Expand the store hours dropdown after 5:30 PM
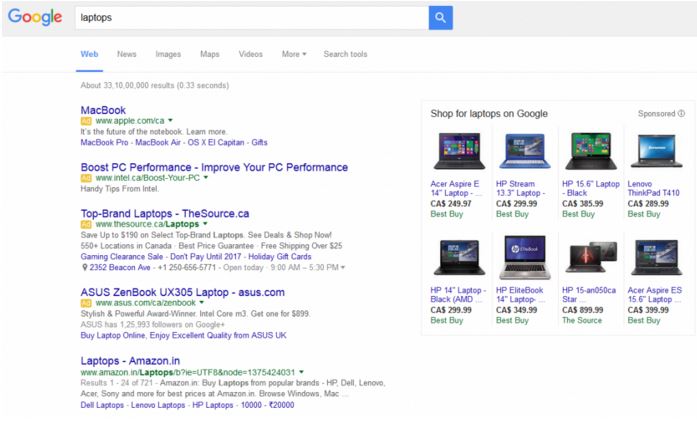Viewport: 697px width, 421px height. (x=343, y=268)
